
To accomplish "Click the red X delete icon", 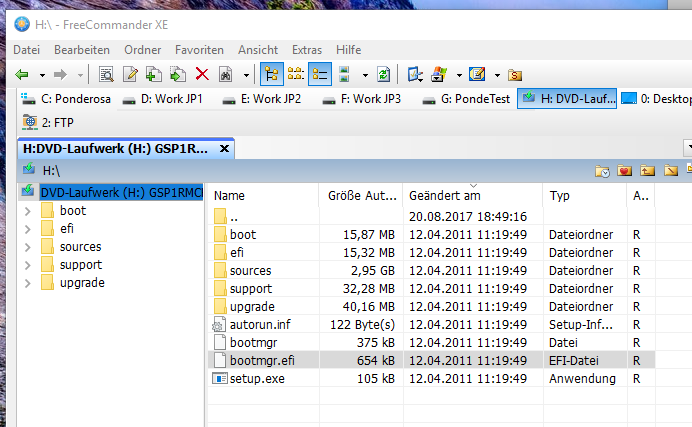I will pos(202,75).
